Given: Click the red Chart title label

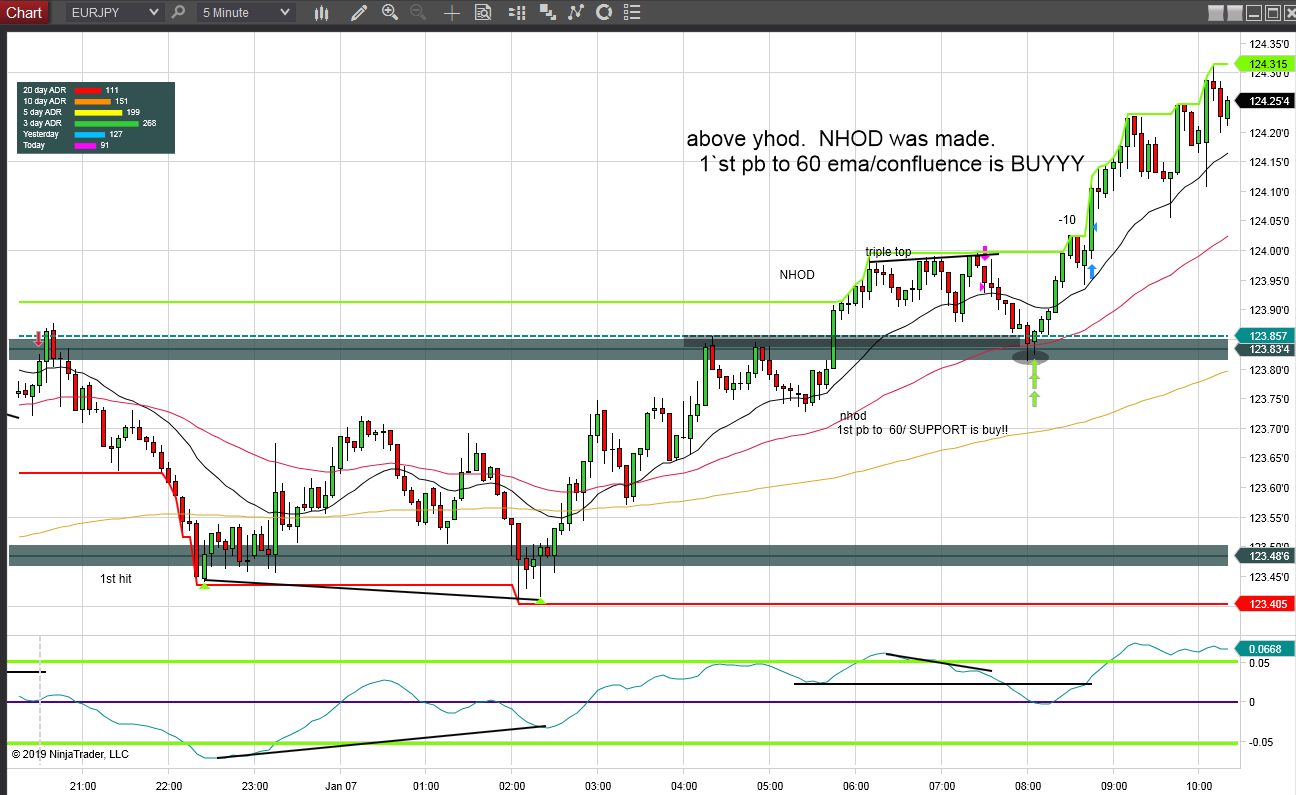Looking at the screenshot, I should click(x=25, y=13).
